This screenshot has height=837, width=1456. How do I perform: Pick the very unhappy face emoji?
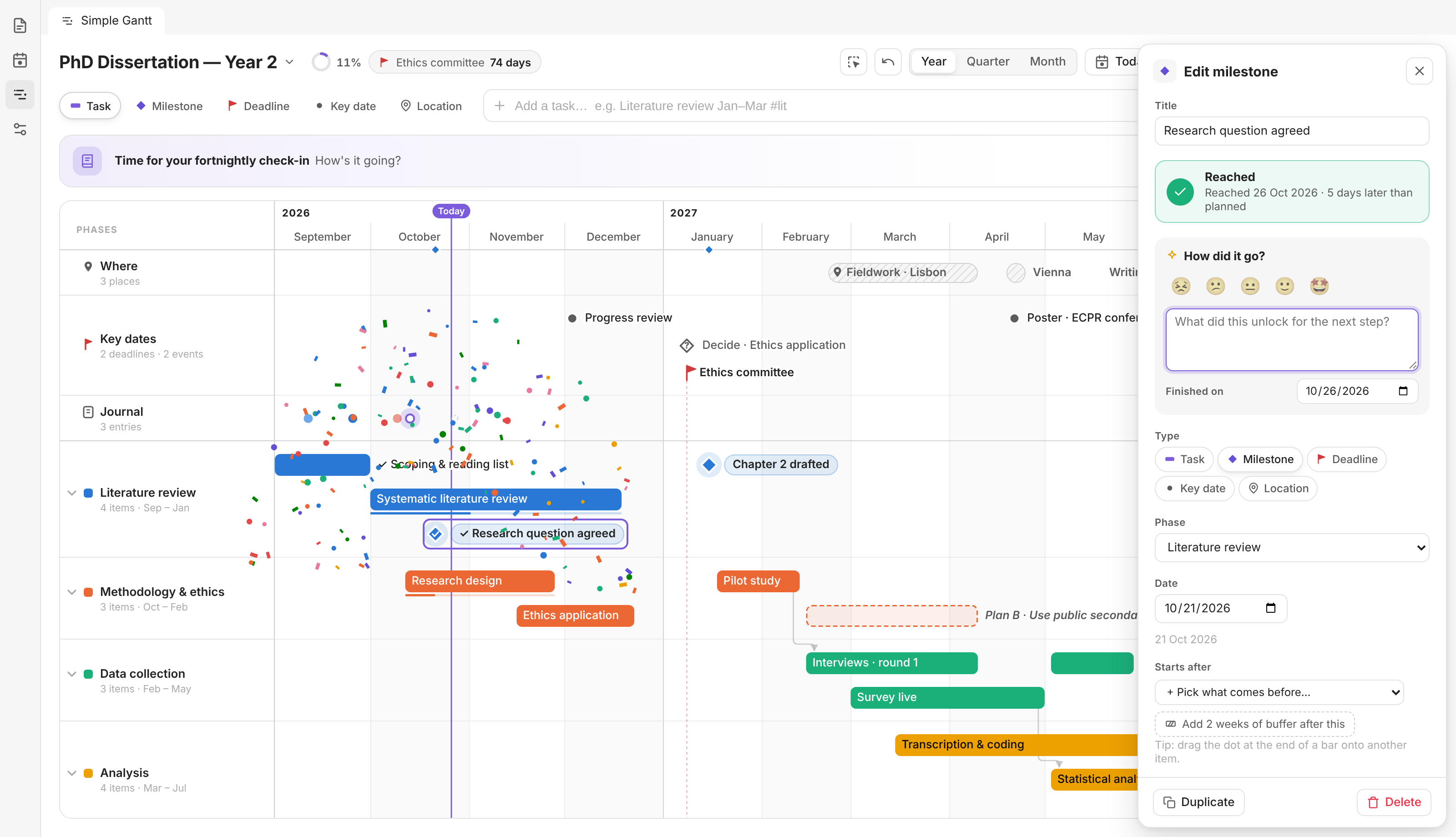point(1181,286)
